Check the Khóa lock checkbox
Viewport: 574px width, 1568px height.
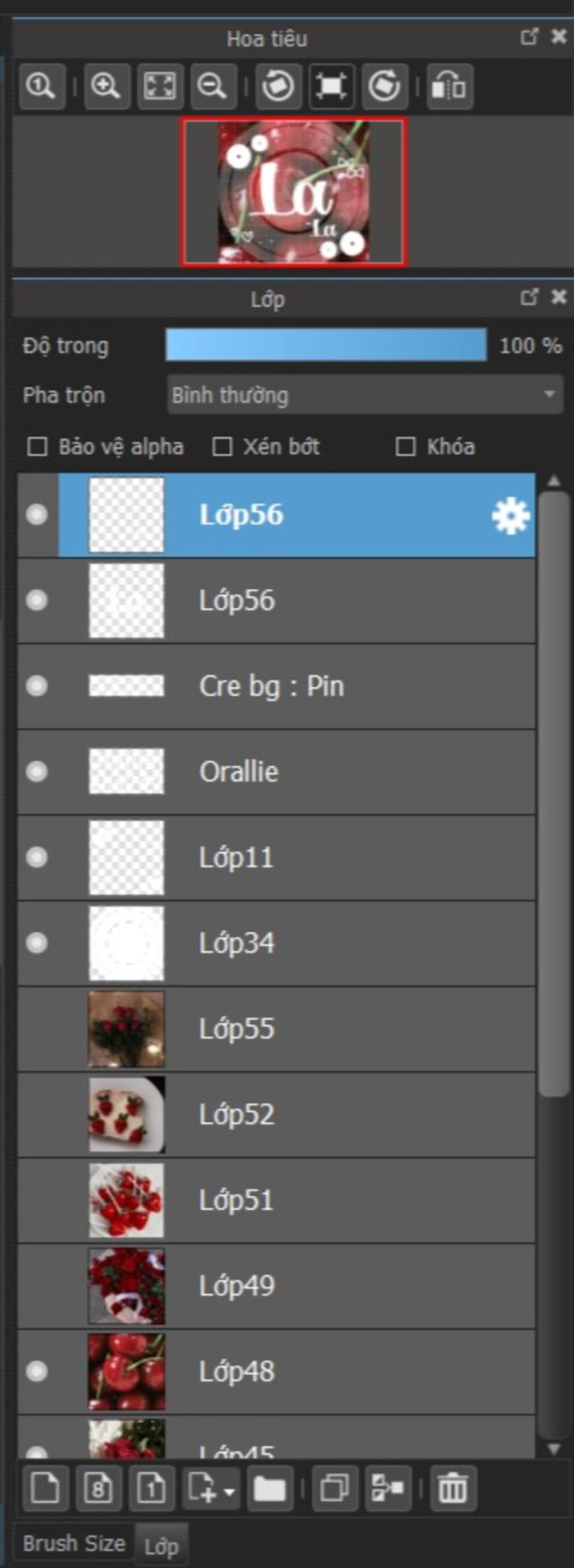coord(405,447)
